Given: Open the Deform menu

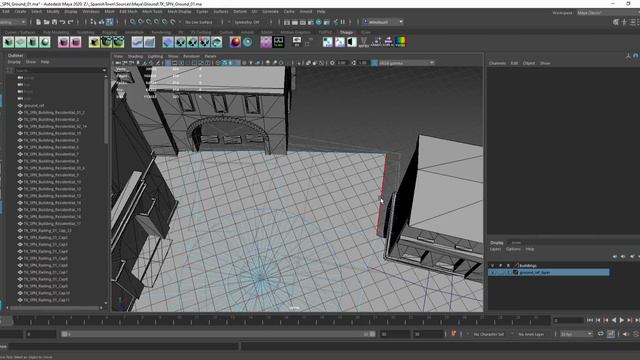Looking at the screenshot, I should click(x=240, y=11).
